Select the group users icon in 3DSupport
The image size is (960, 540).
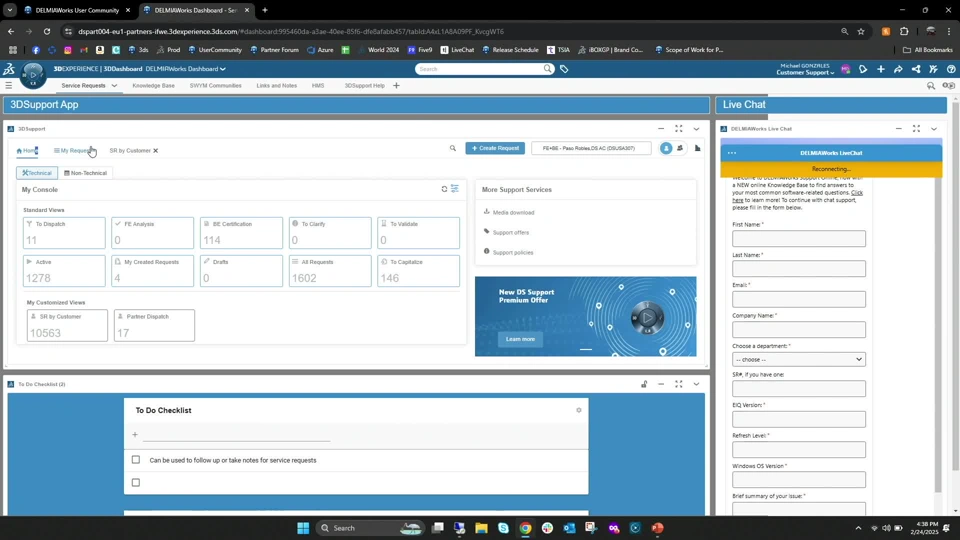pyautogui.click(x=680, y=148)
